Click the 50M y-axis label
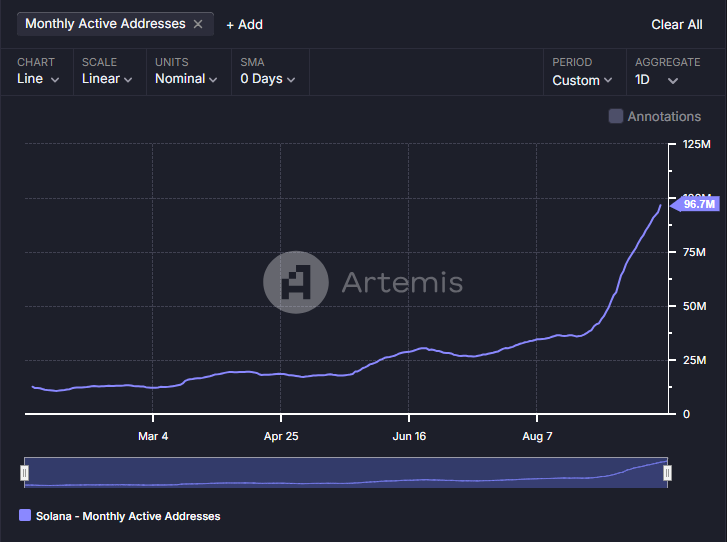 coord(695,306)
